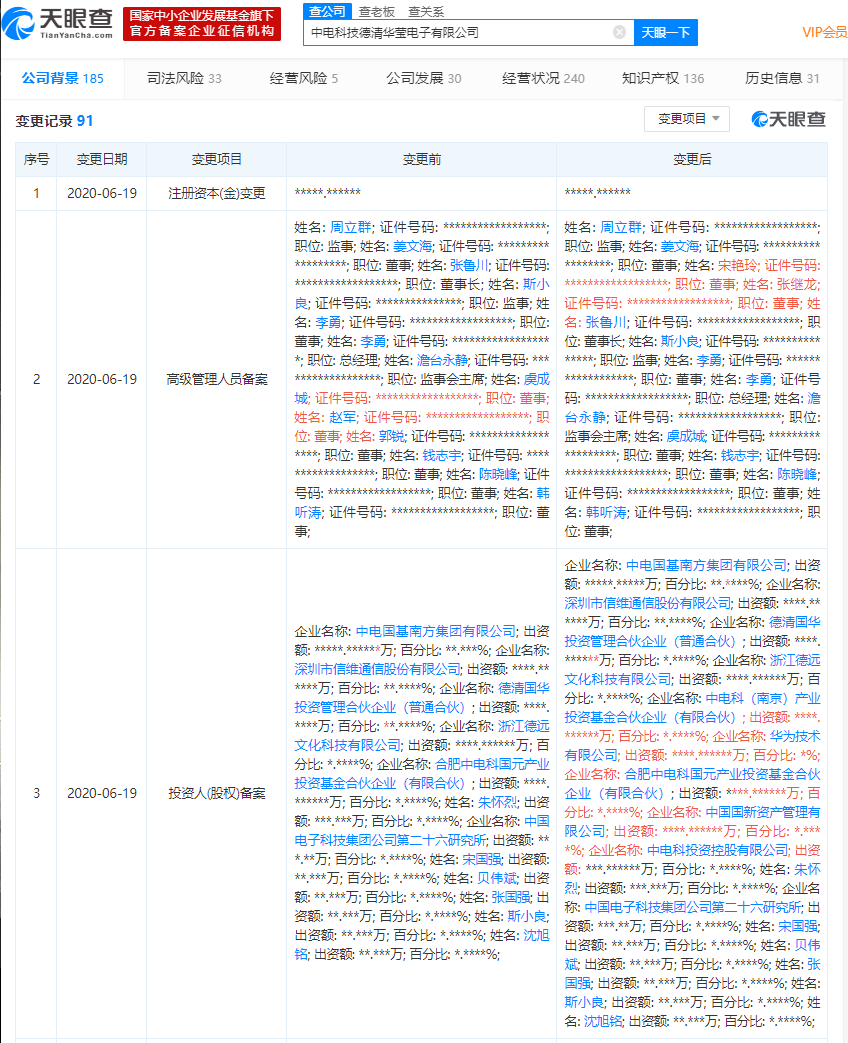The image size is (848, 1043).
Task: Open 周立群 link in 变更前 column
Action: (351, 227)
